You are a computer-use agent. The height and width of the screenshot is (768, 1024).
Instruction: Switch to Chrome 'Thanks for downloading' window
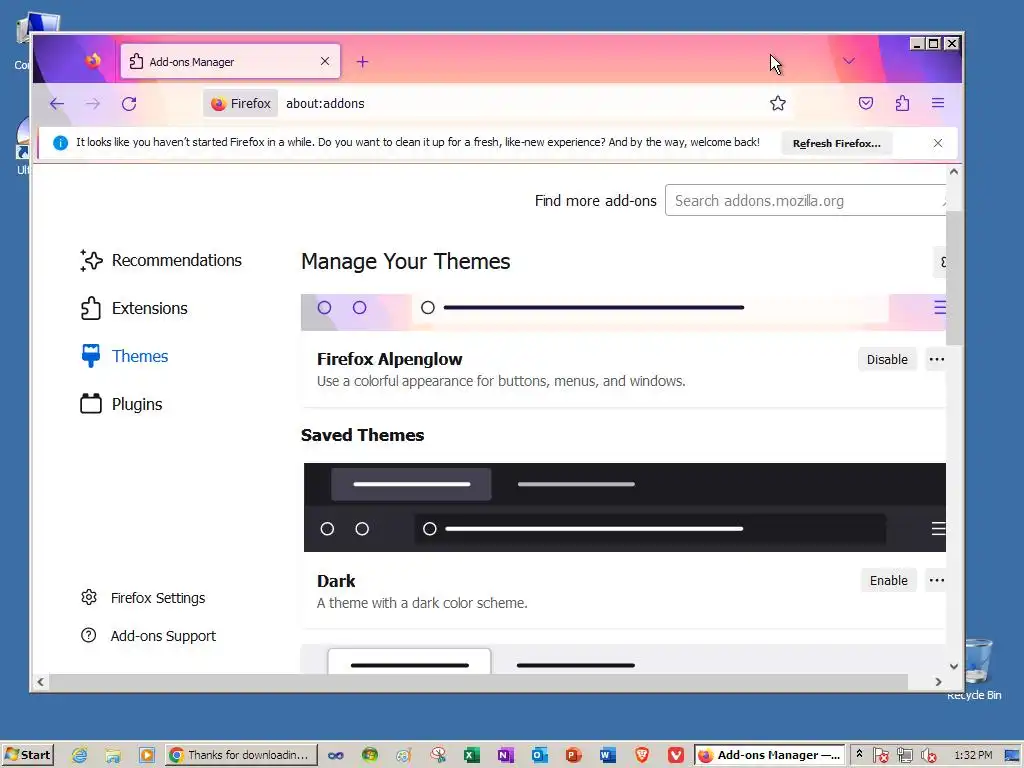(241, 755)
